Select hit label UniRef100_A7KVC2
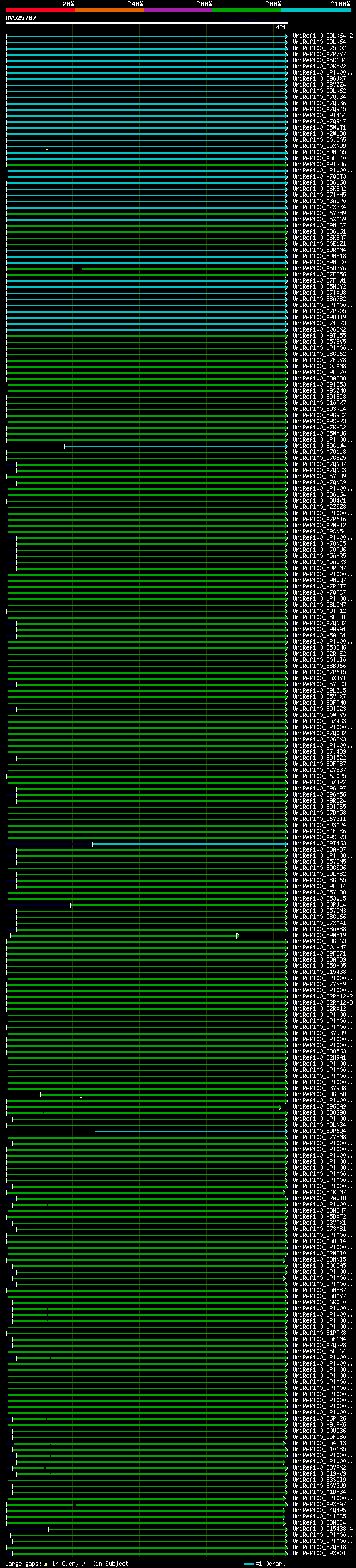This screenshot has height=1568, width=356. [x=319, y=427]
